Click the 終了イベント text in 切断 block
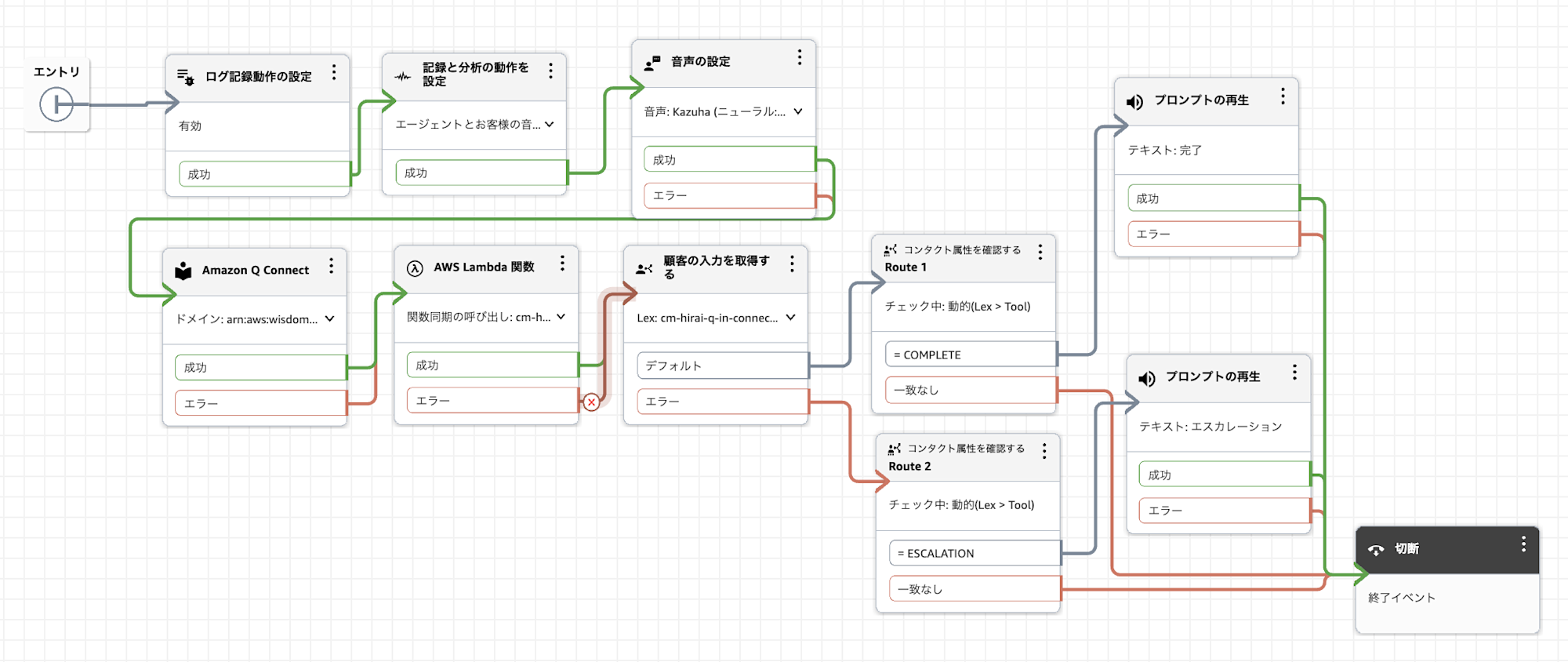 point(1402,598)
